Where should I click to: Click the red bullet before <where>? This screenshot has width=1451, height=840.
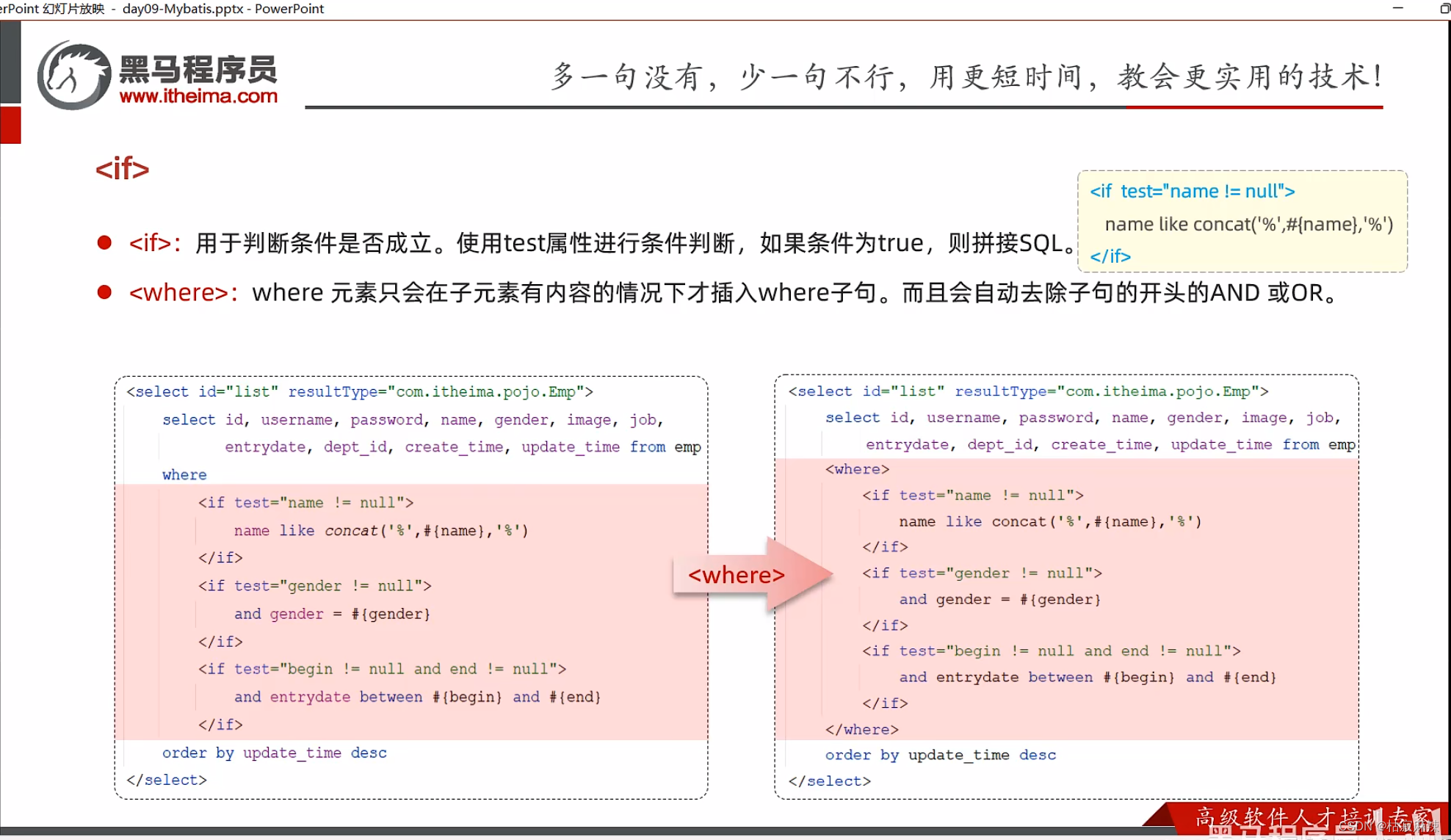tap(104, 292)
